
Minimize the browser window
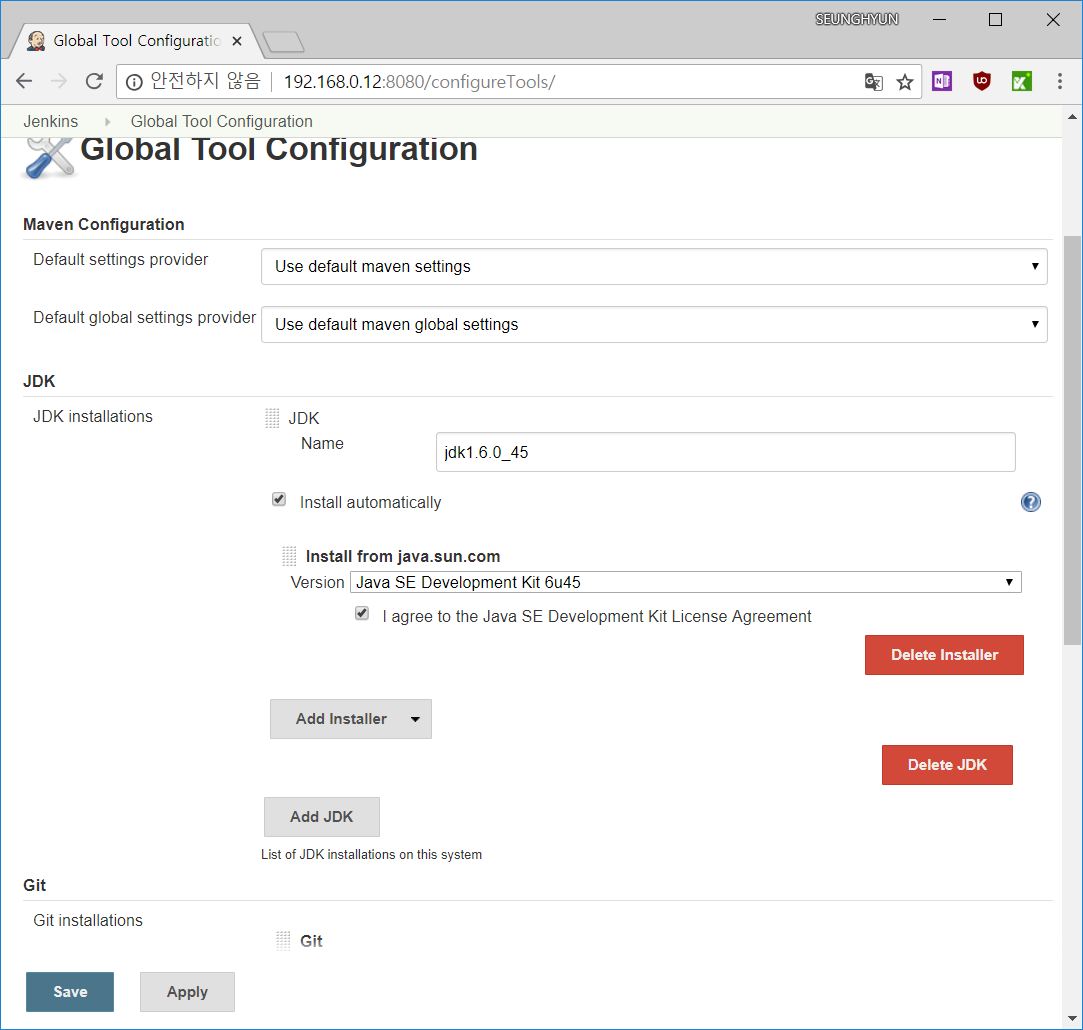(x=939, y=19)
